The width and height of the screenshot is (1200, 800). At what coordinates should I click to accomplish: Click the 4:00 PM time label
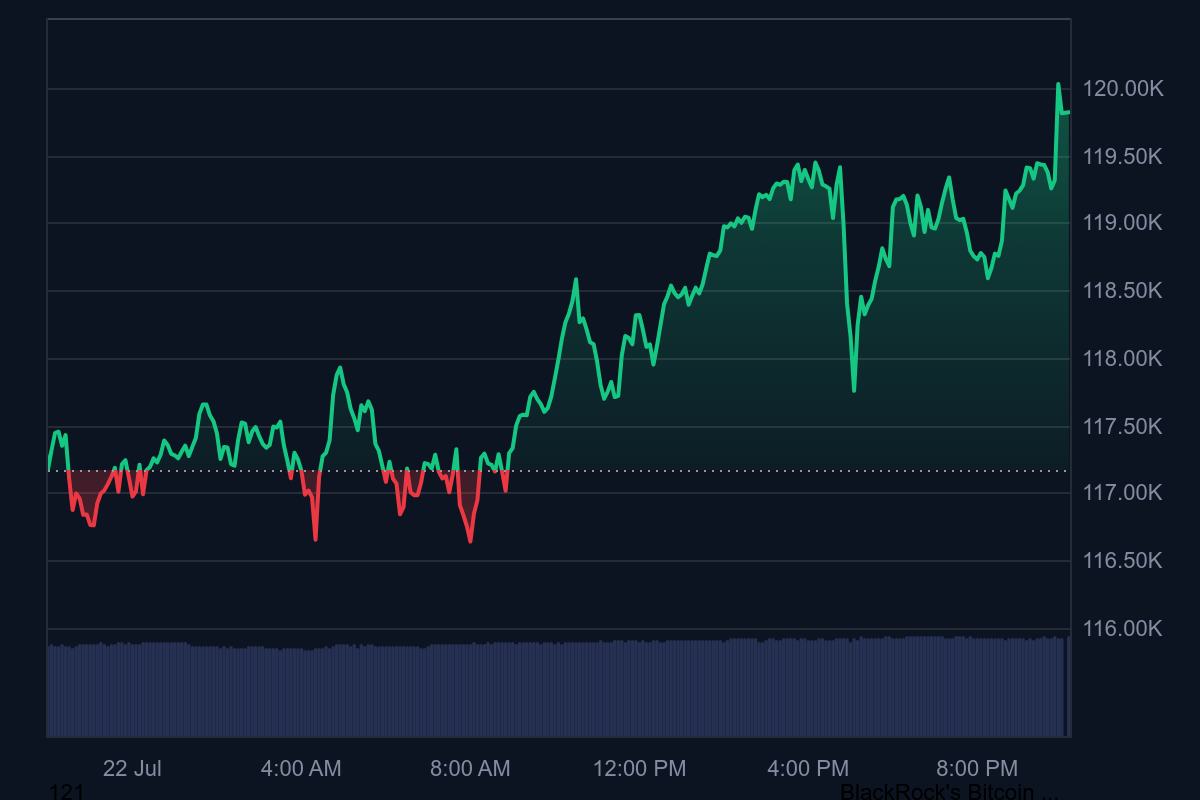point(808,768)
